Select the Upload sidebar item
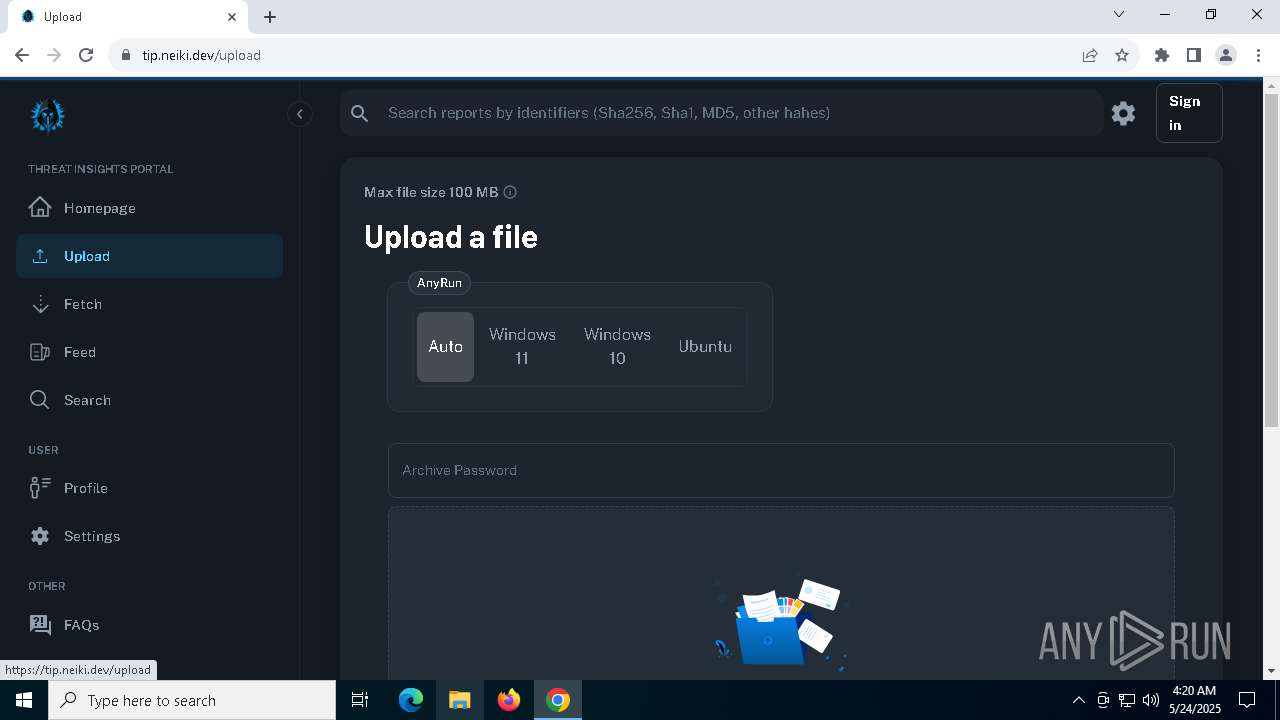Image resolution: width=1280 pixels, height=720 pixels. (149, 256)
